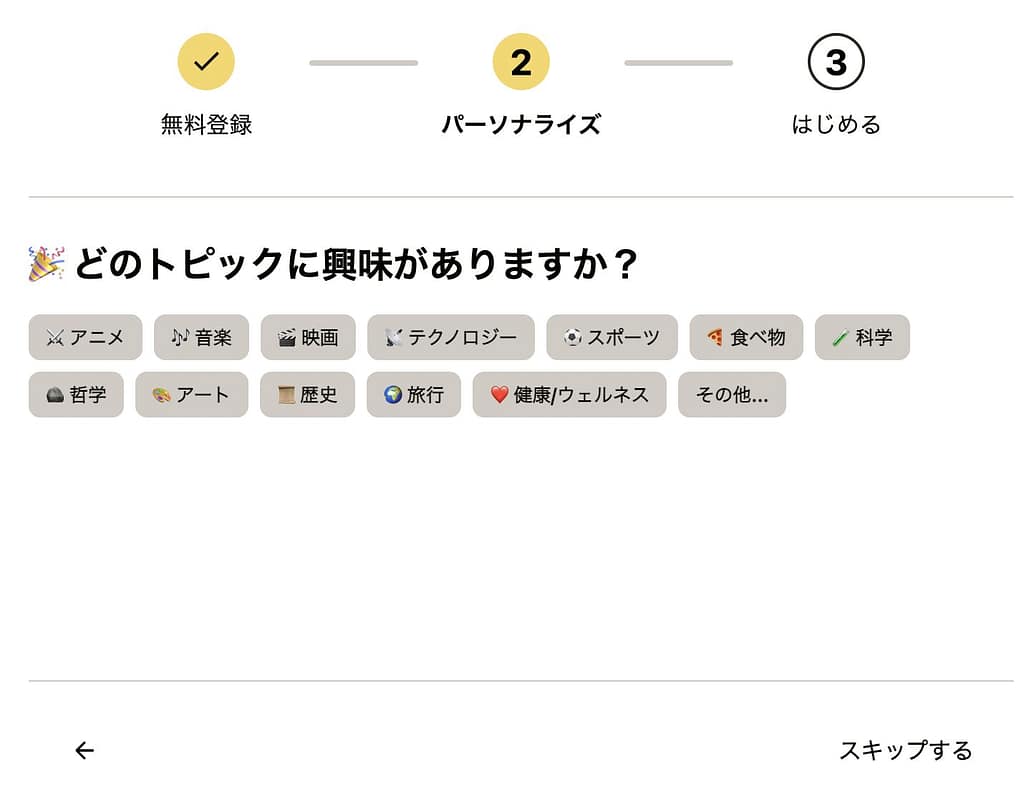Open the その他... option

click(732, 394)
